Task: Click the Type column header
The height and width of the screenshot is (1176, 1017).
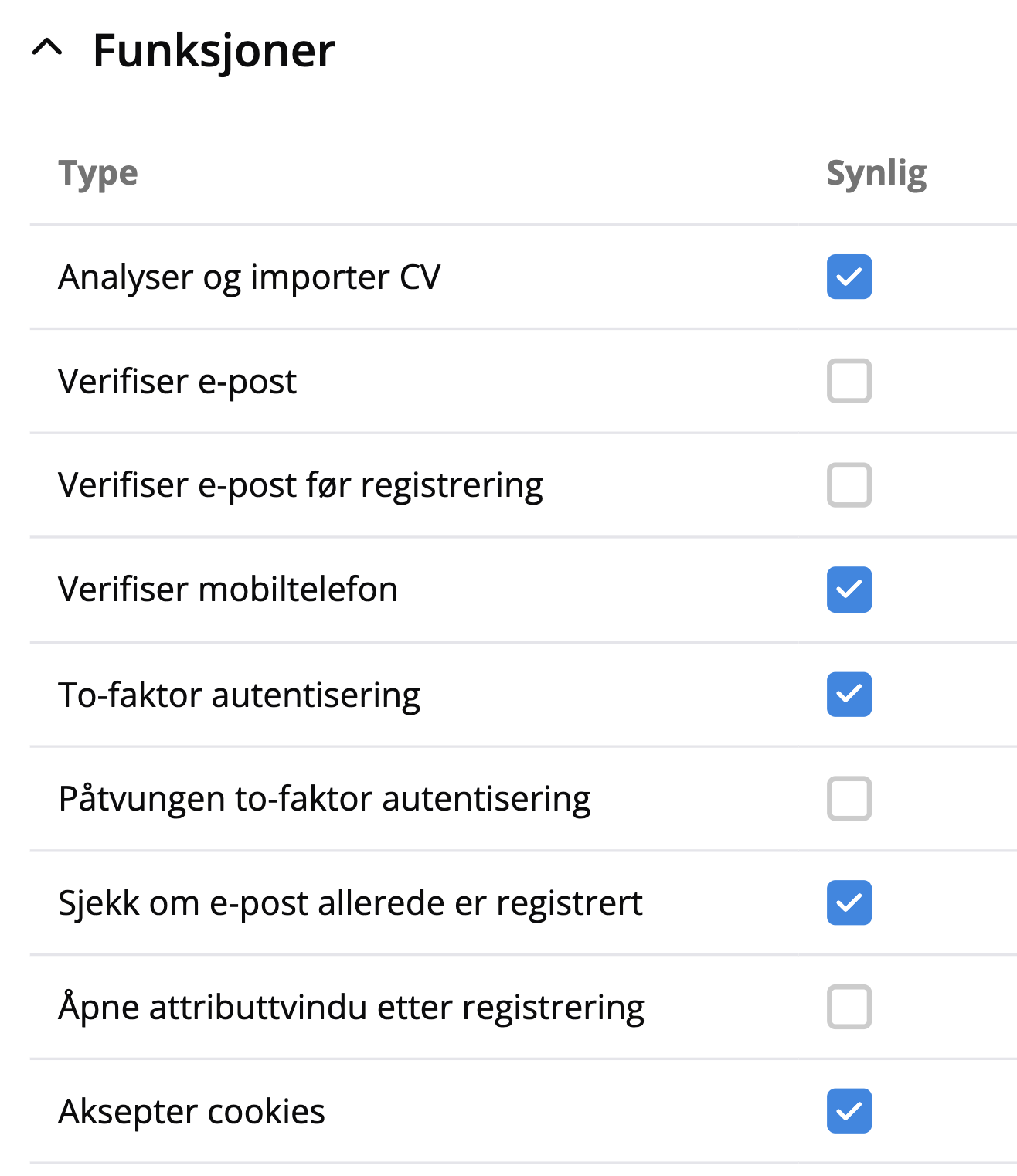Action: click(x=98, y=173)
